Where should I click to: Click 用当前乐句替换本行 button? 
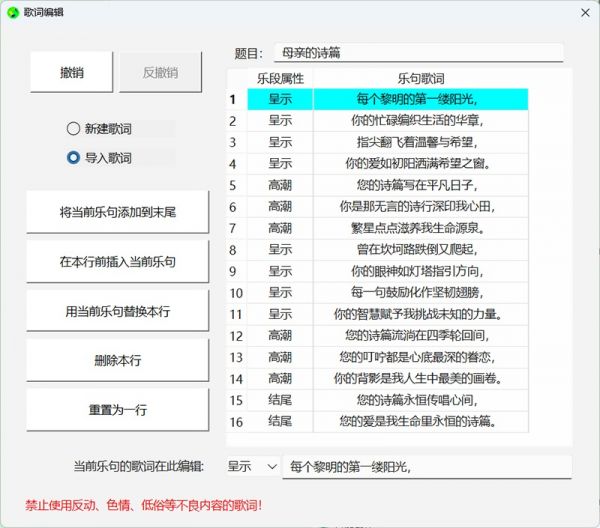click(x=118, y=311)
